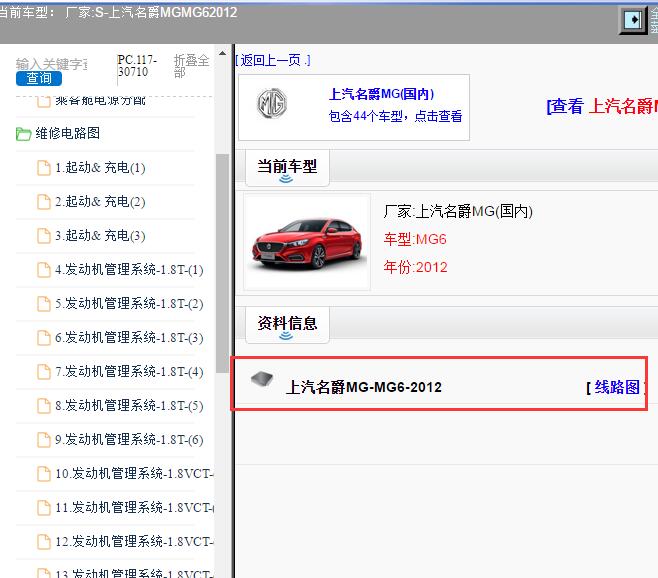This screenshot has height=578, width=658.
Task: Open 7.发动机管理系统-1.8T-(4)
Action: pos(129,371)
